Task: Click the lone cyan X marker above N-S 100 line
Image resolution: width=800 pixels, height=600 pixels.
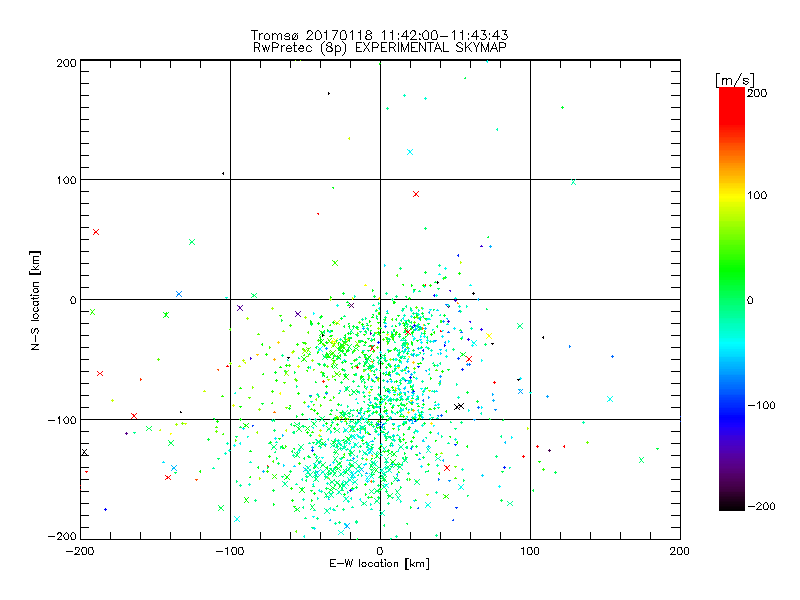Action: tap(410, 152)
